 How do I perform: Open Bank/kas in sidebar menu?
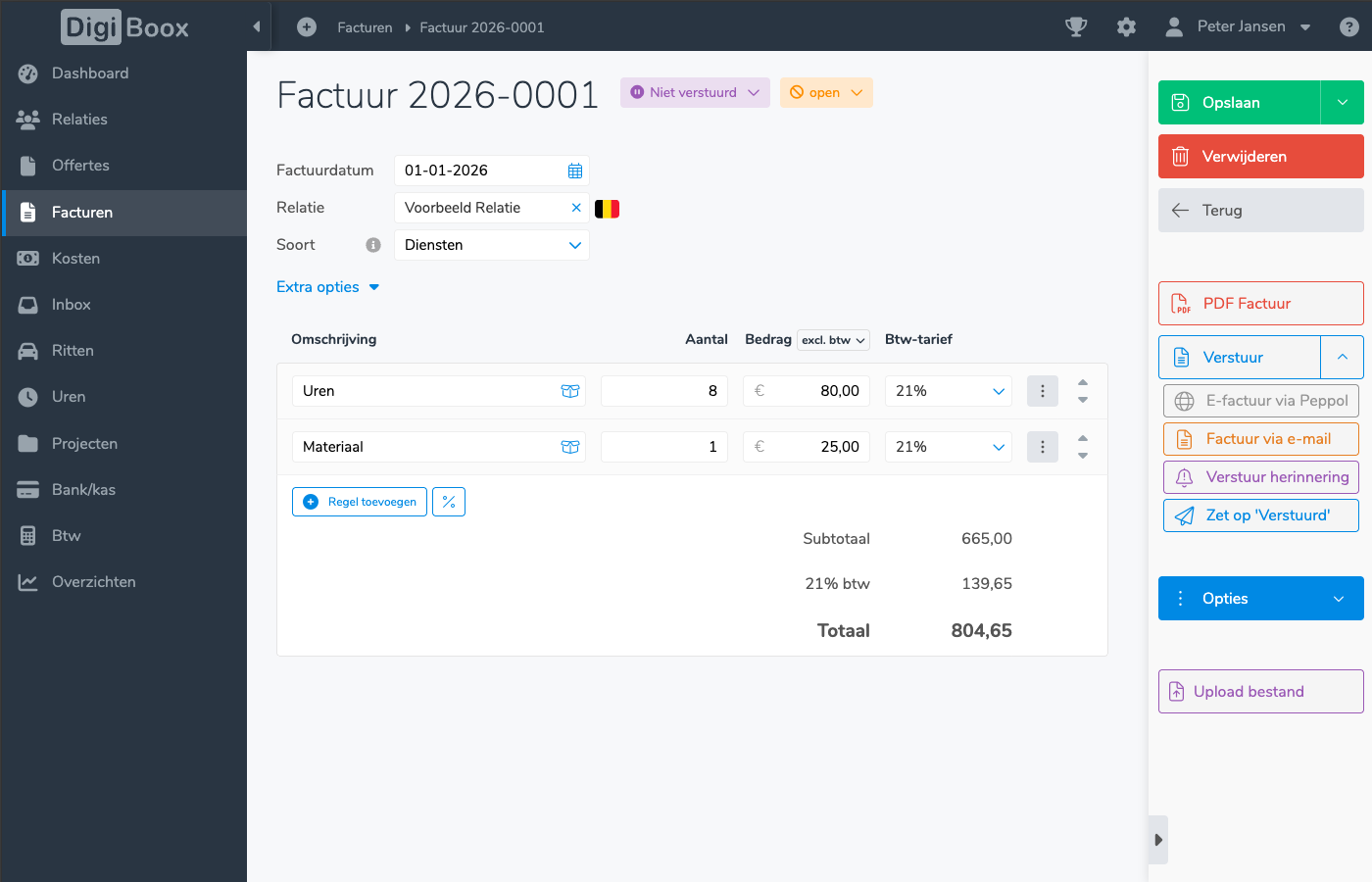[83, 490]
